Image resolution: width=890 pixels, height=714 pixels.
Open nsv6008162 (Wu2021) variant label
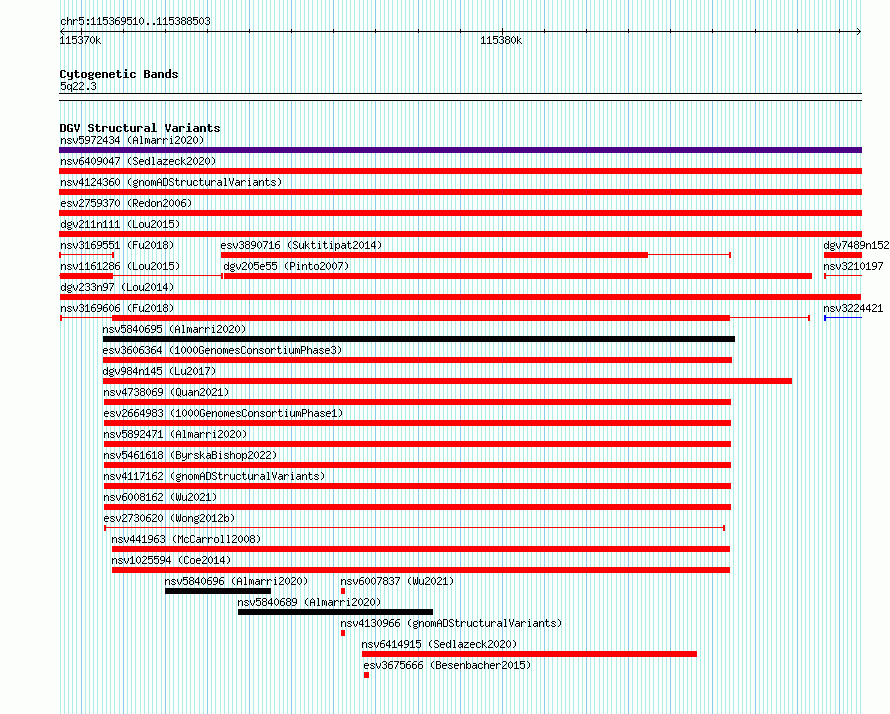tap(160, 497)
